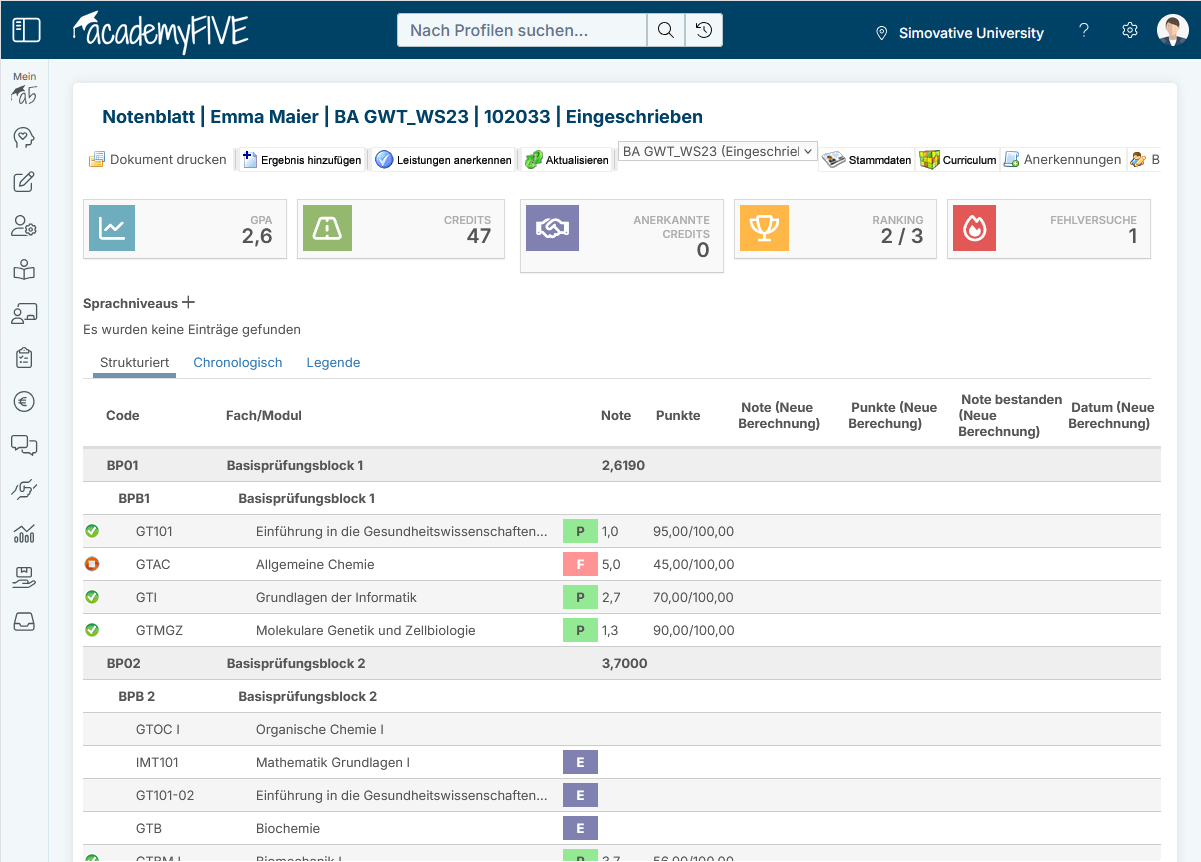The image size is (1201, 862).
Task: Expand Sprachniveaus with the plus icon
Action: tap(188, 303)
